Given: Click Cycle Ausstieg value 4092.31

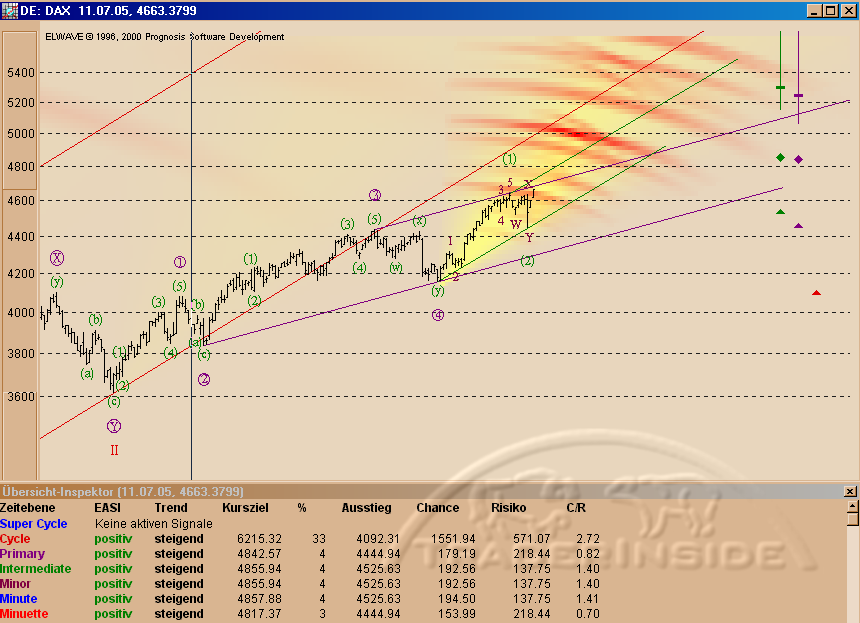Looking at the screenshot, I should (x=378, y=539).
